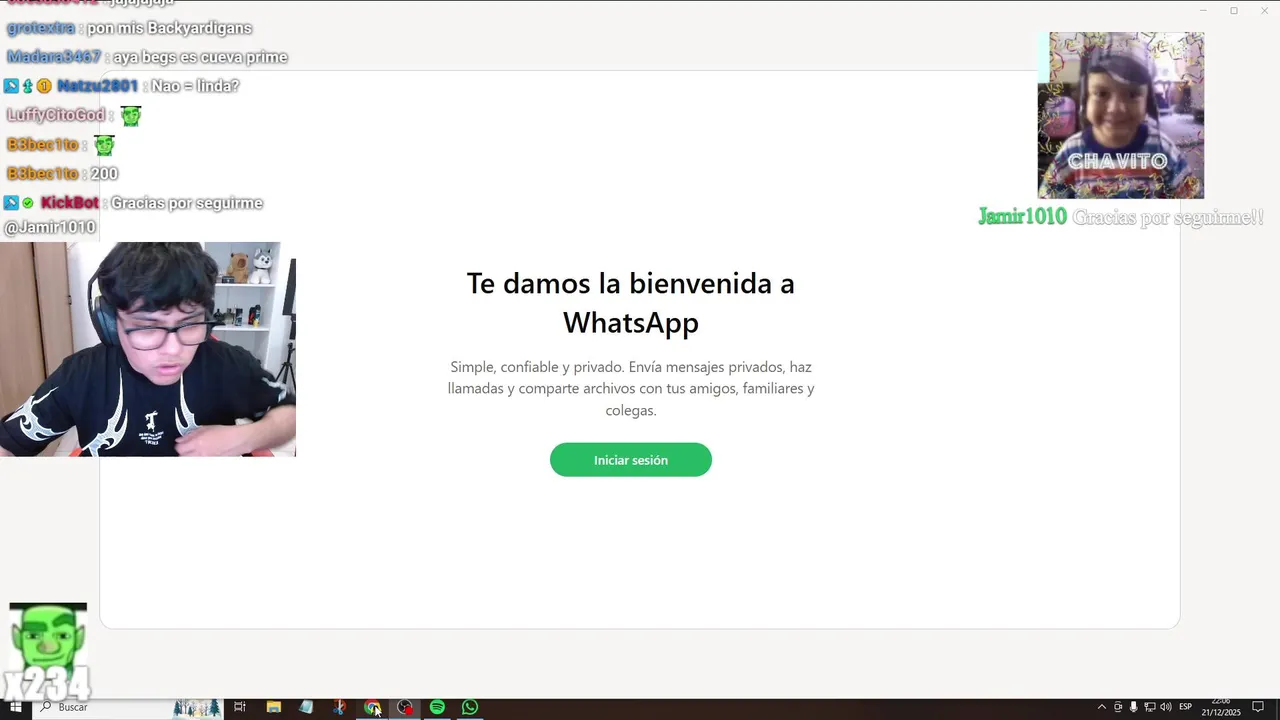This screenshot has height=720, width=1280.
Task: Expand the hidden system tray icons
Action: pos(1102,707)
